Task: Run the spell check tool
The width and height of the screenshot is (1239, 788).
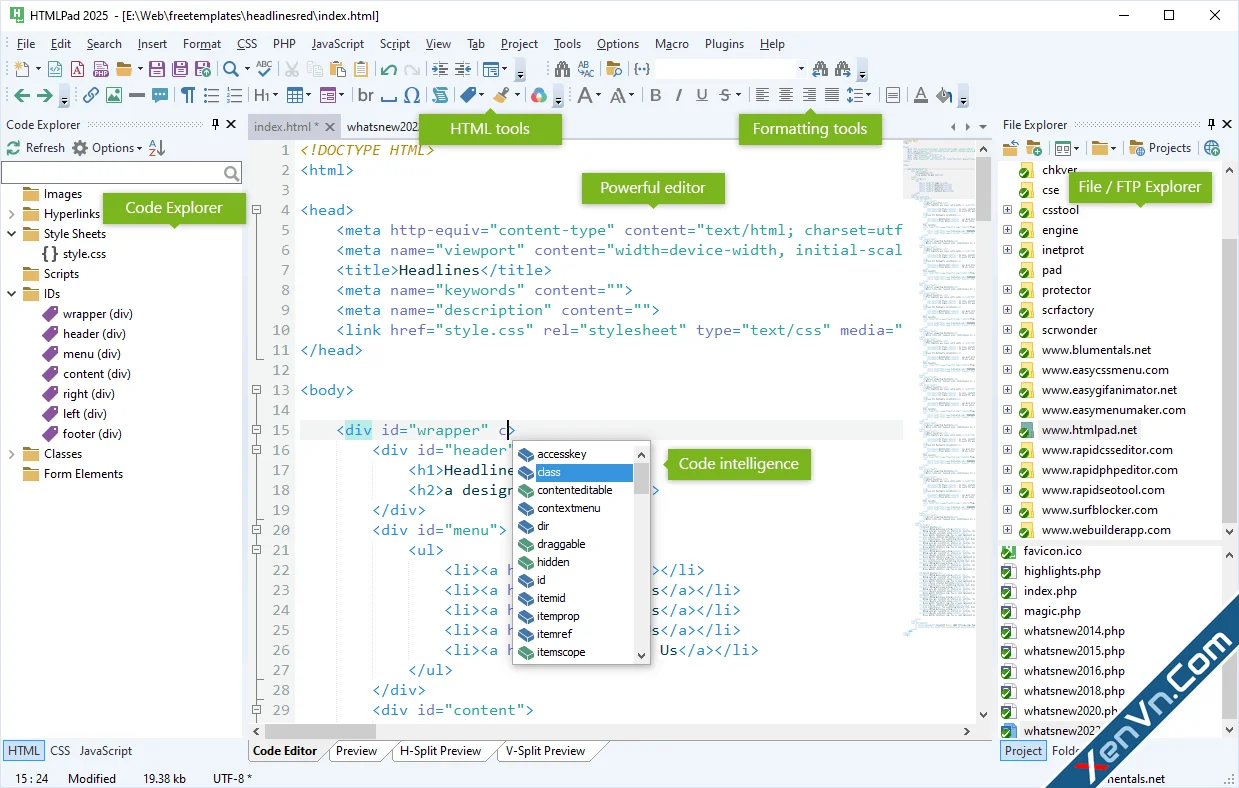Action: [263, 69]
